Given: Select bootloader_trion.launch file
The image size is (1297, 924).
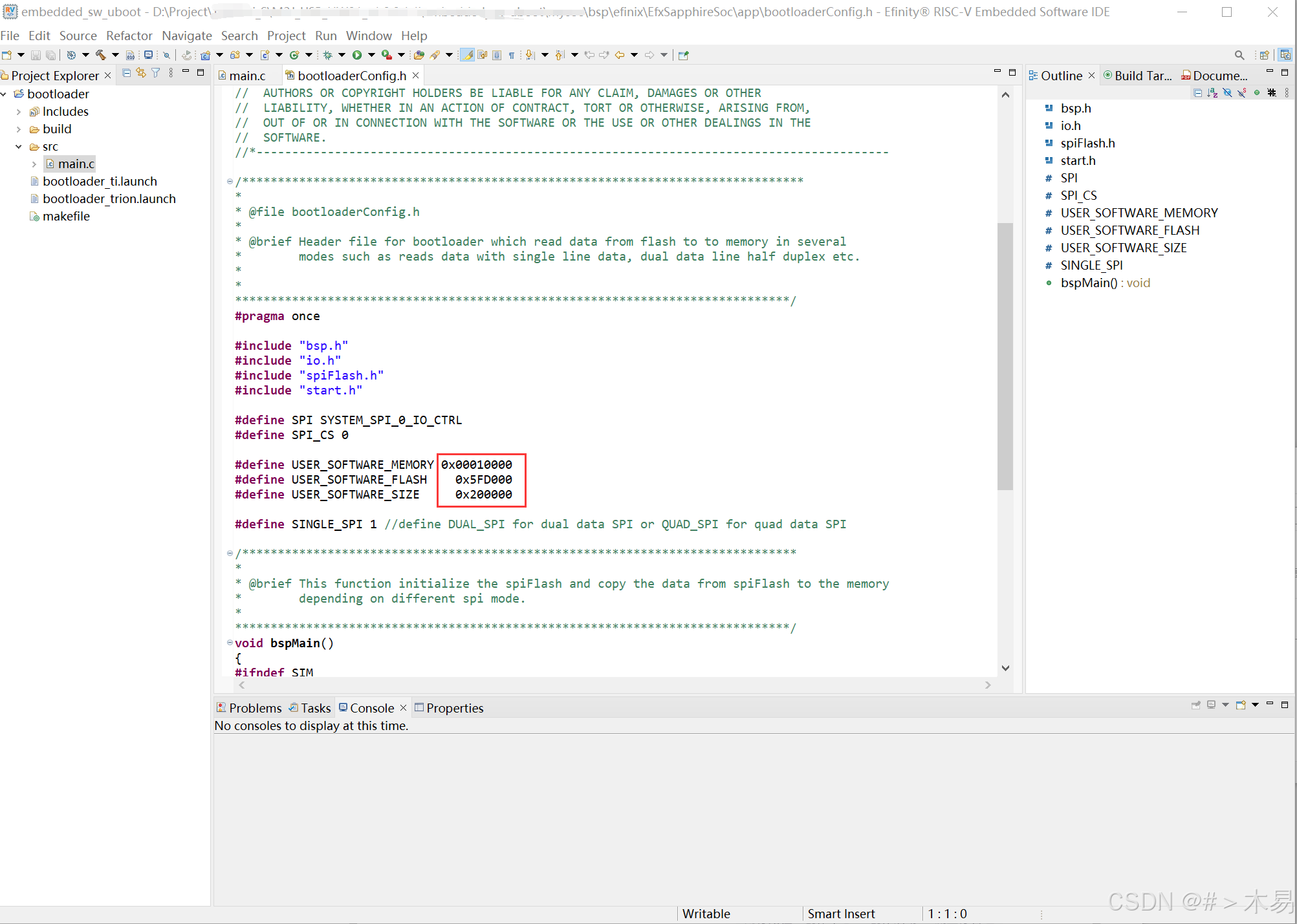Looking at the screenshot, I should (103, 199).
